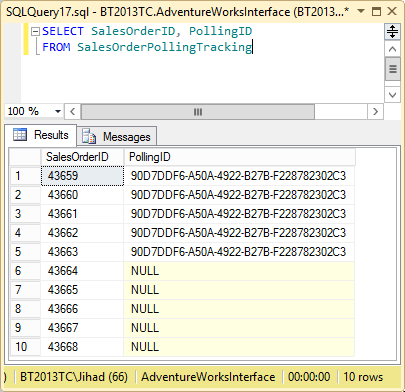
Task: Select the PollingID column header
Action: (239, 157)
